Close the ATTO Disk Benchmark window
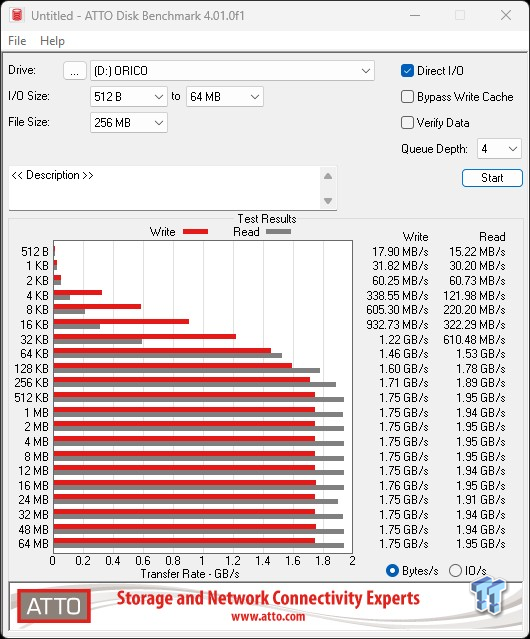This screenshot has height=639, width=530. (x=506, y=15)
